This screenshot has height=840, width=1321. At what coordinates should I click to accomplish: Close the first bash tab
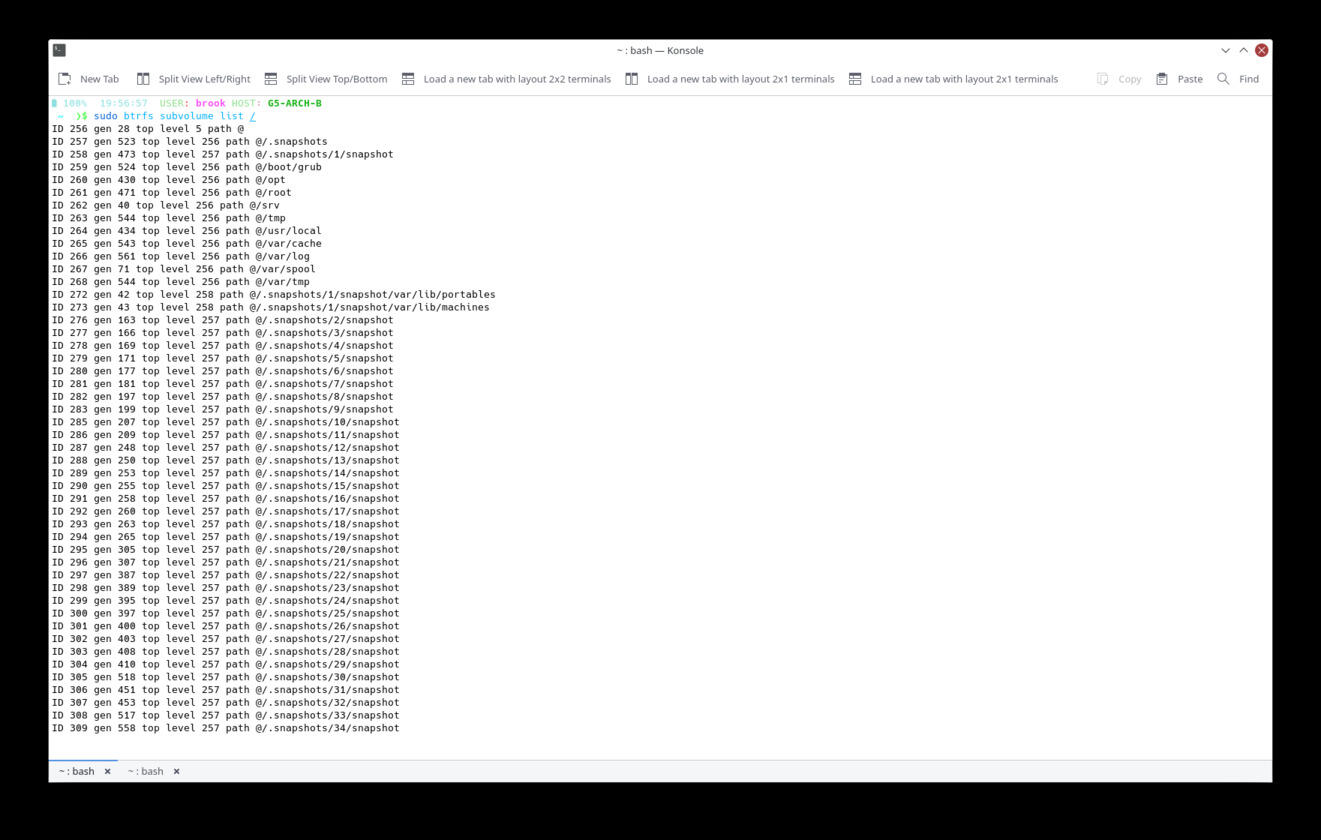[x=108, y=771]
